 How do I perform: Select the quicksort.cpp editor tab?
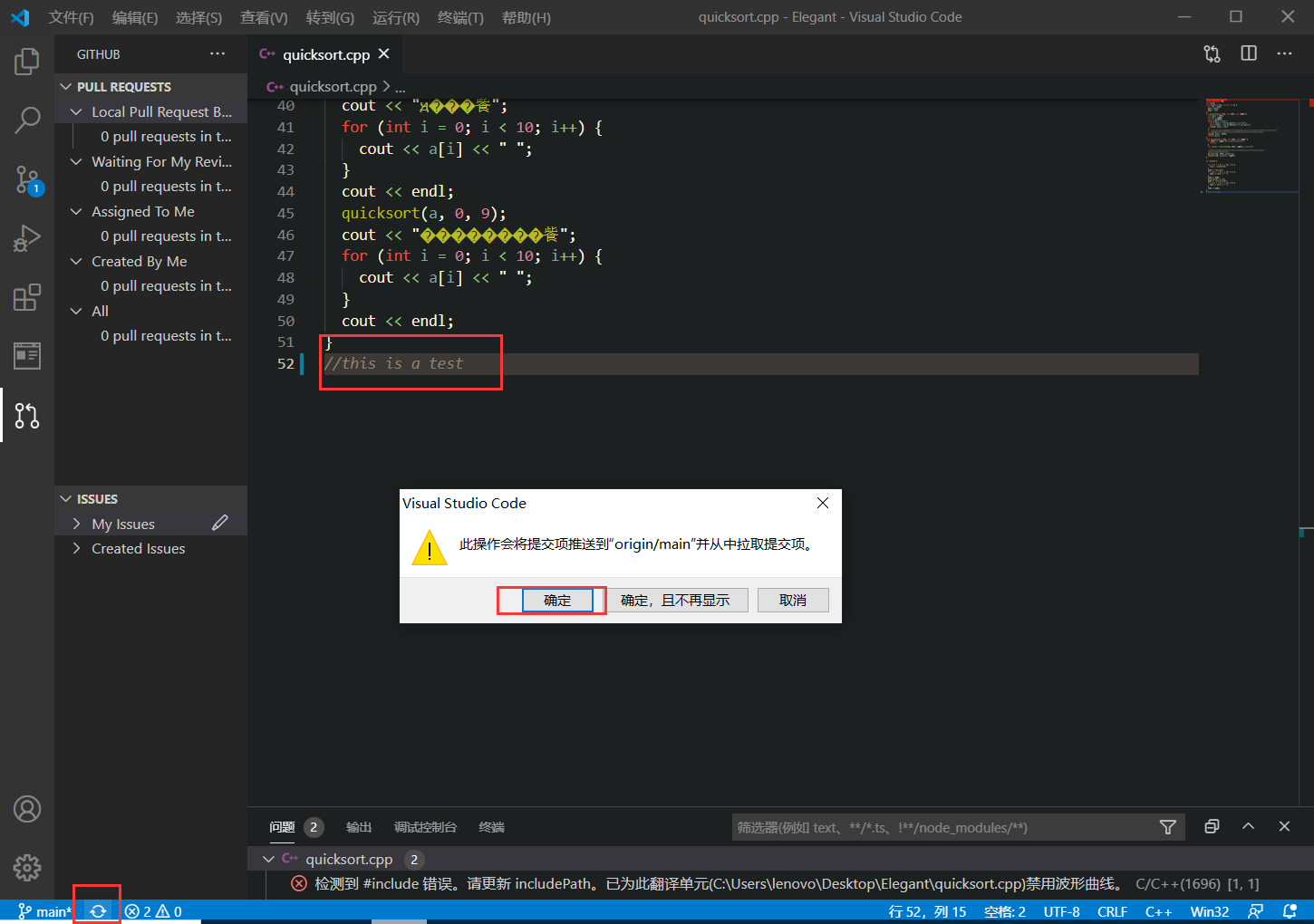[x=325, y=54]
